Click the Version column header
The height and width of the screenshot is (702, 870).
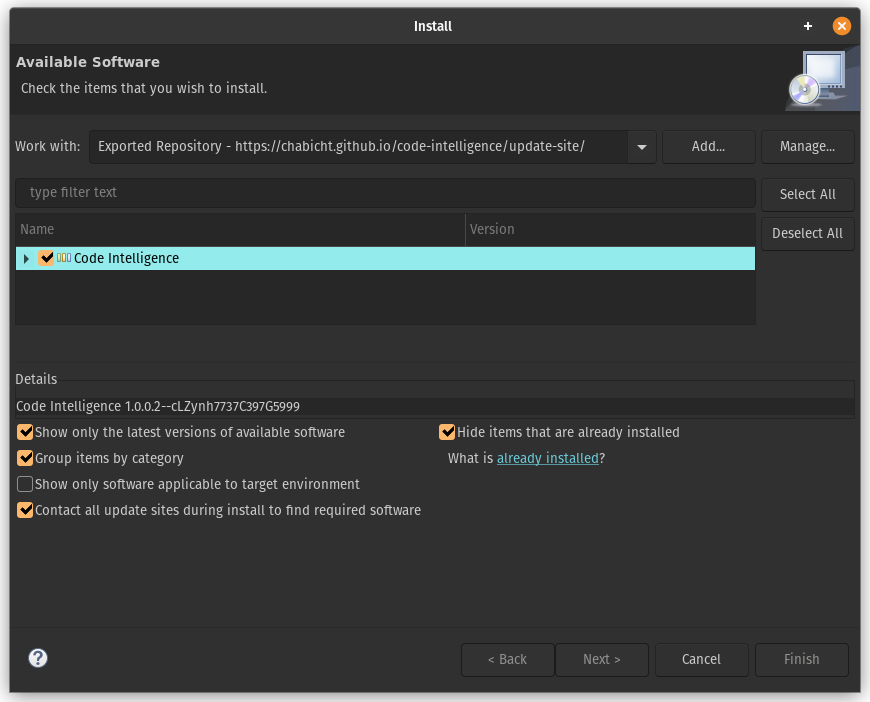[x=610, y=229]
